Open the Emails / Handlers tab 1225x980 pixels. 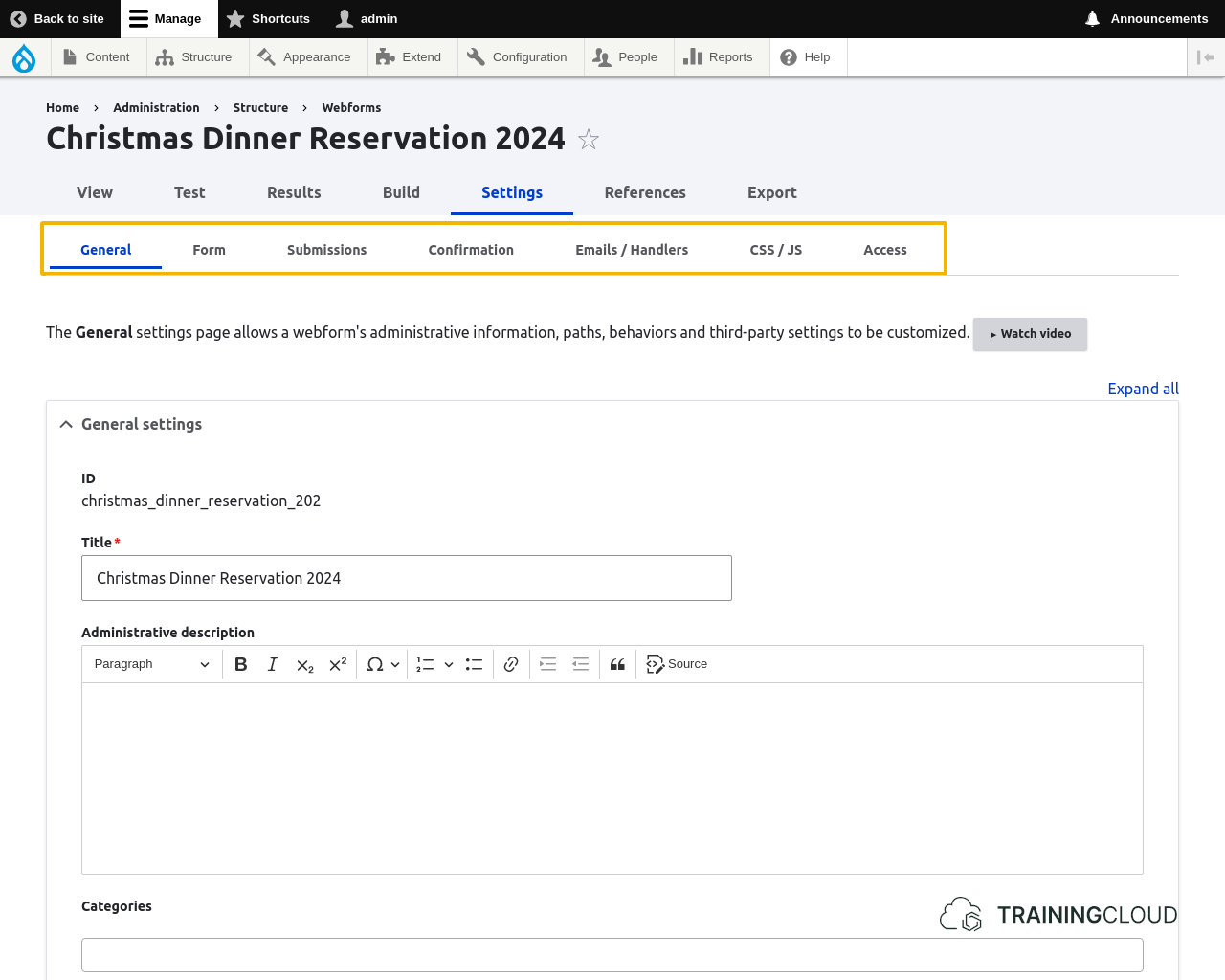[632, 250]
